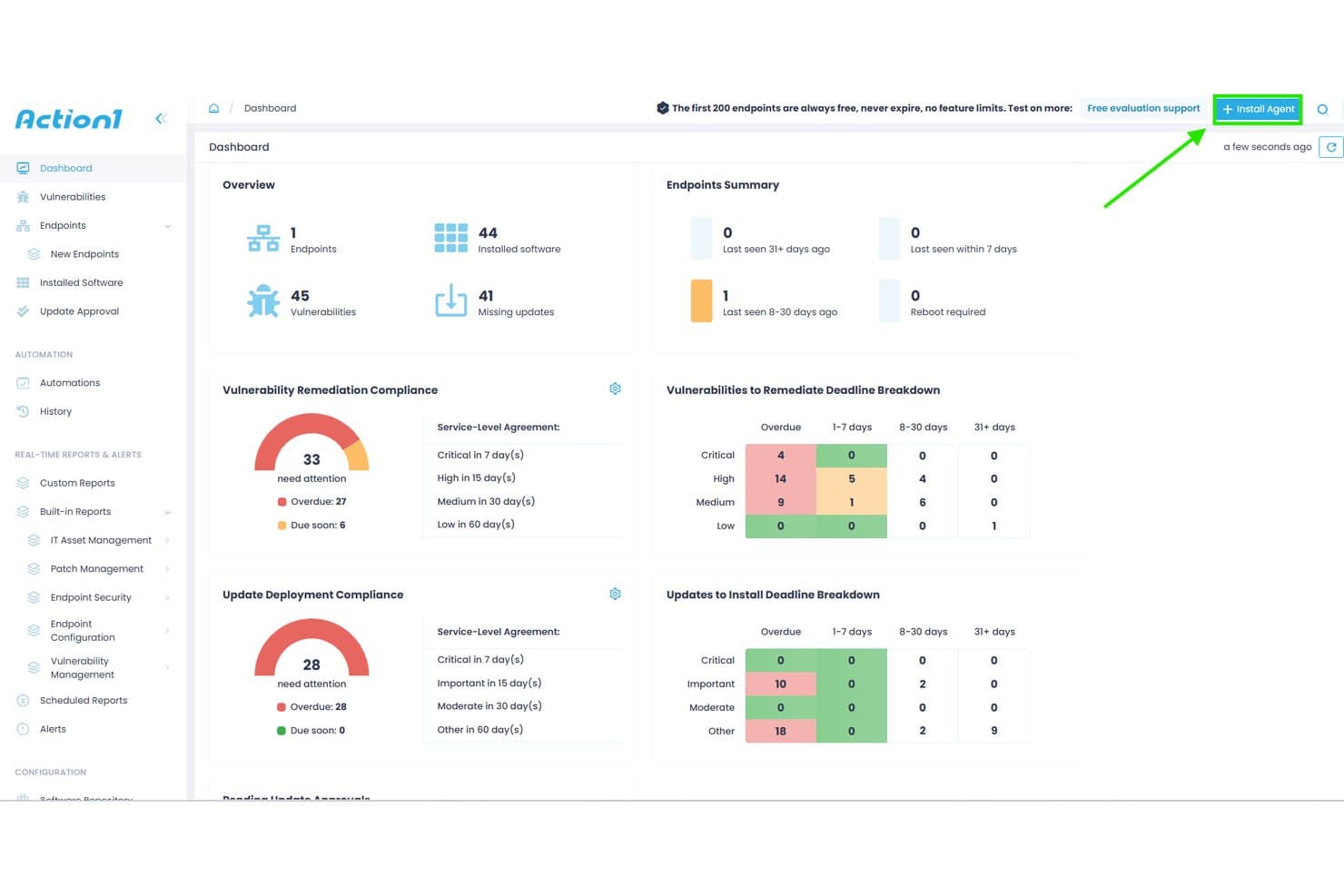Expand Patch Management reports
Image resolution: width=1344 pixels, height=896 pixels.
click(168, 569)
